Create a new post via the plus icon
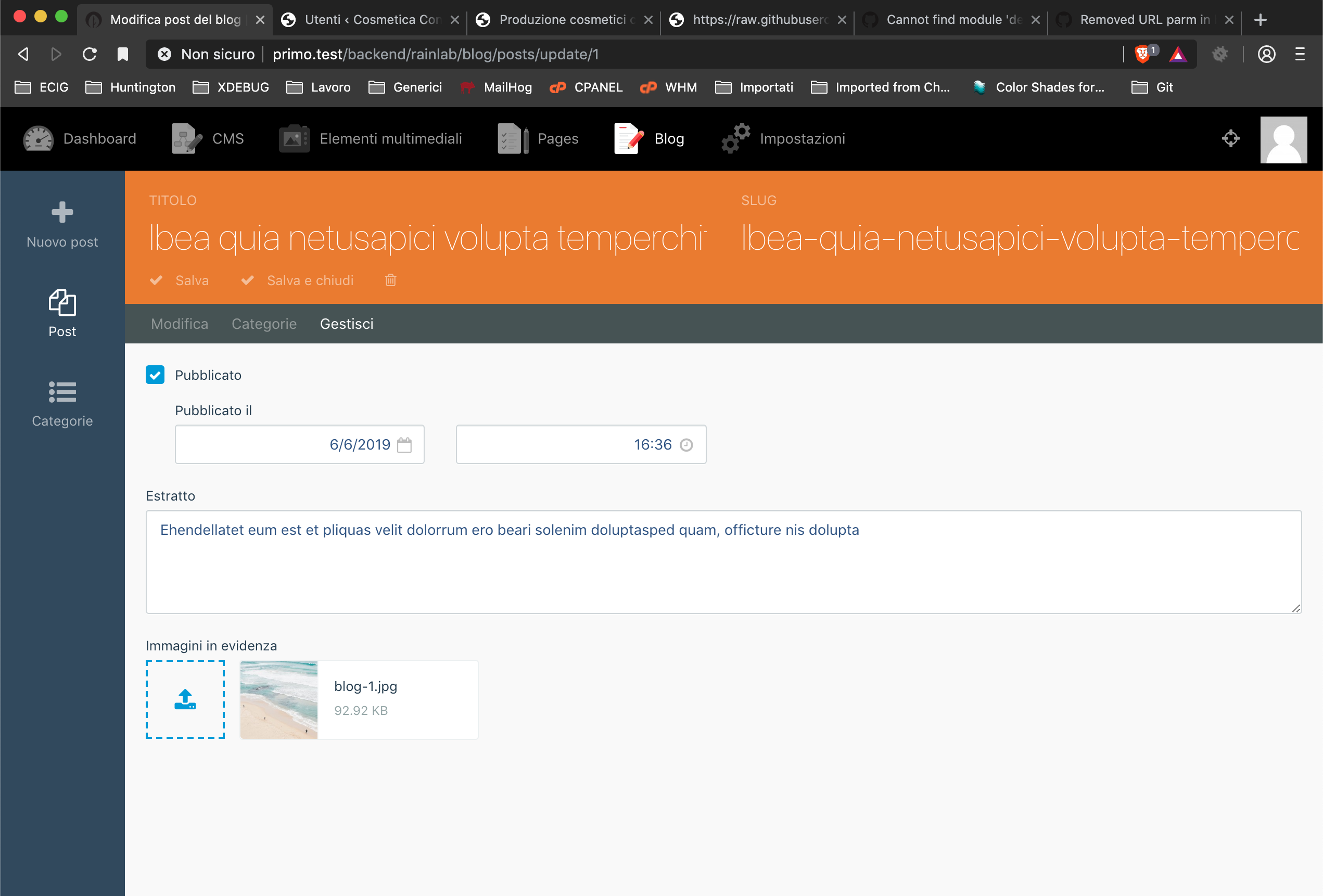The image size is (1323, 896). (x=61, y=212)
